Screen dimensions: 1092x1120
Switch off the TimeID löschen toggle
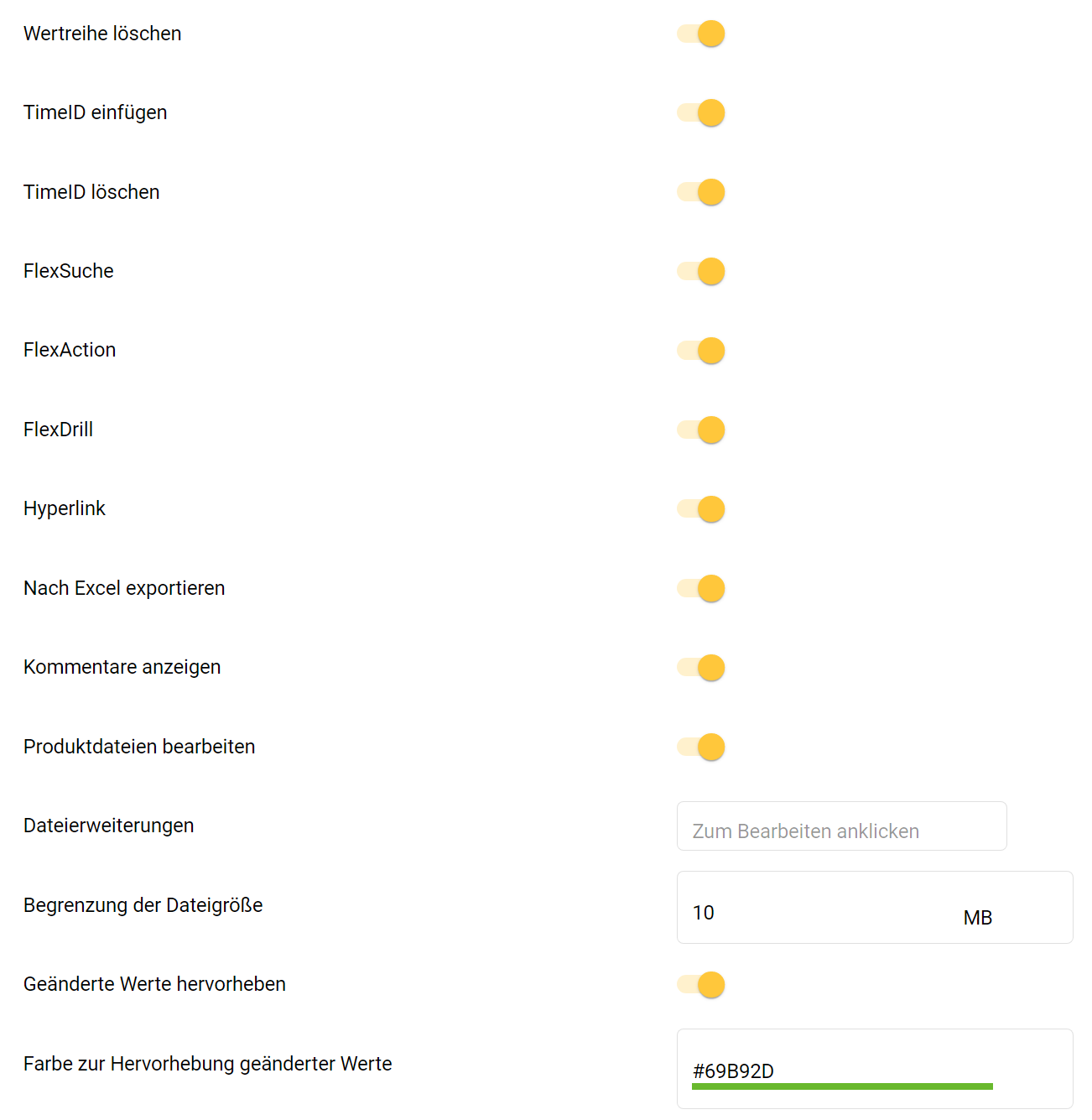coord(701,192)
